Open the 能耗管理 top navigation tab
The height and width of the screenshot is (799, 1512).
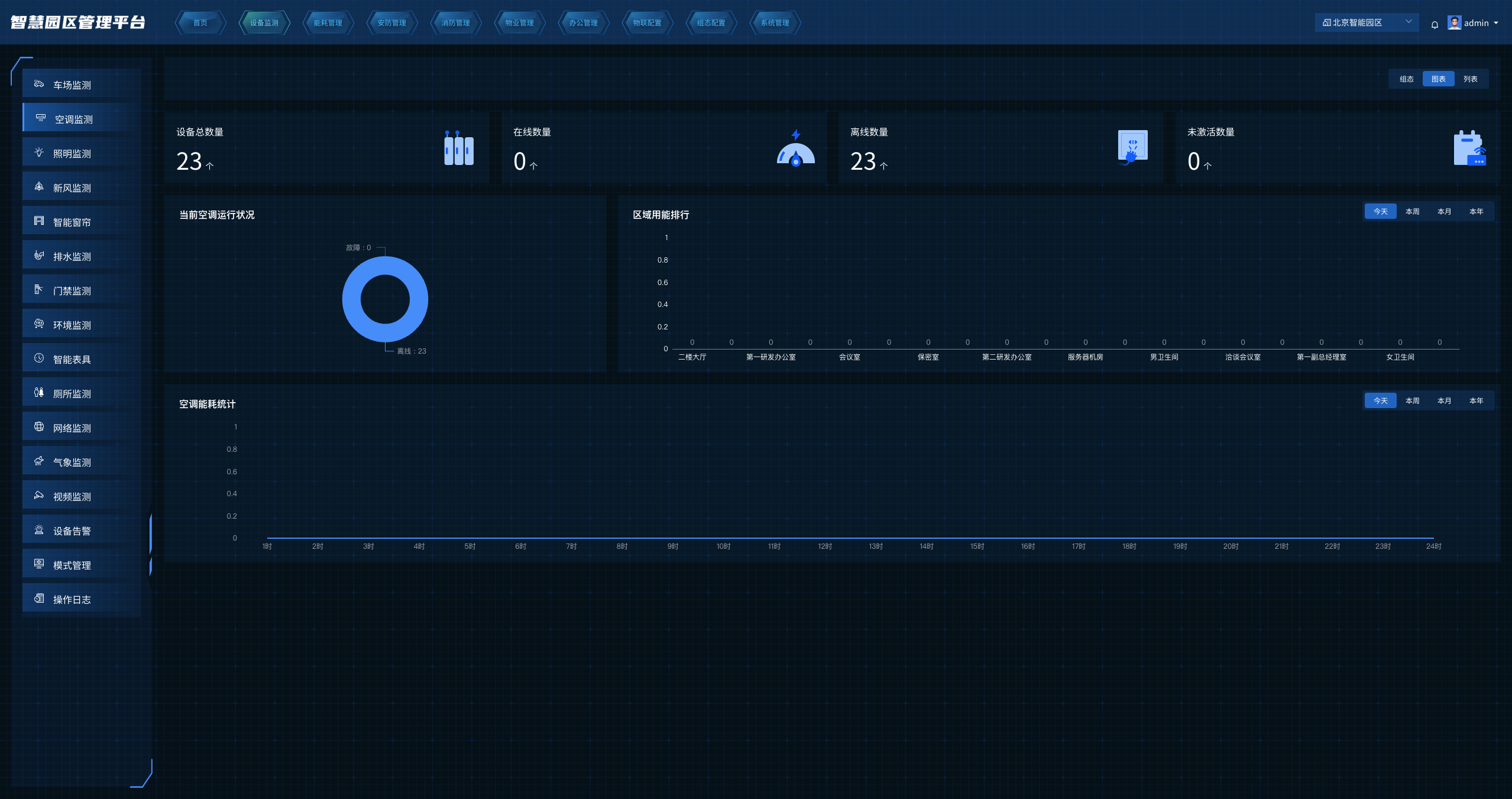(x=328, y=22)
